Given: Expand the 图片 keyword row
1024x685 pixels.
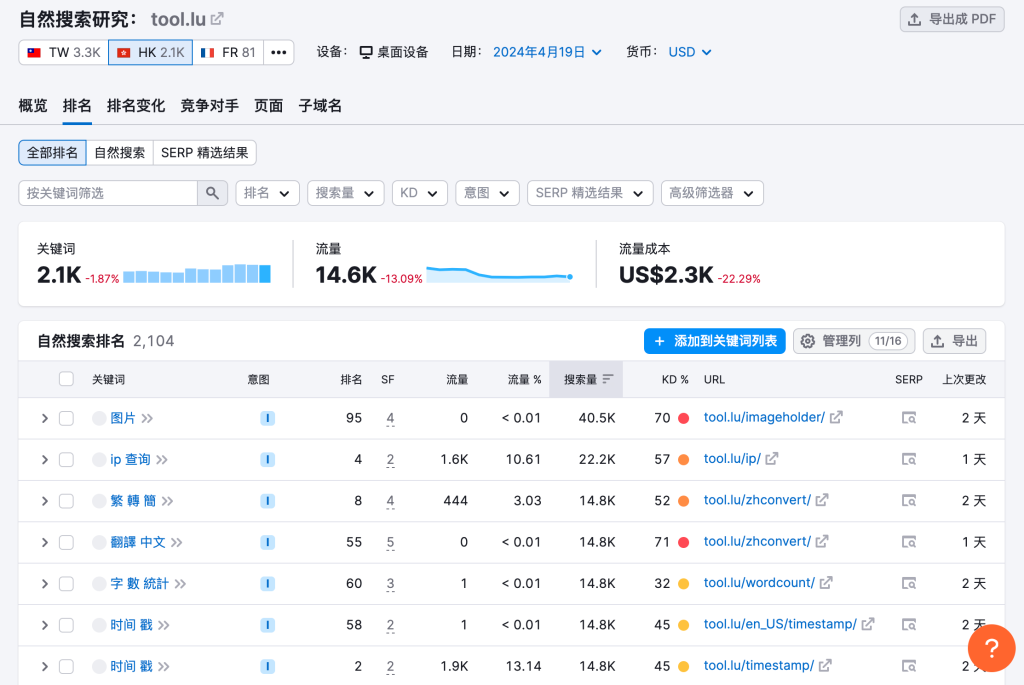Looking at the screenshot, I should [44, 418].
